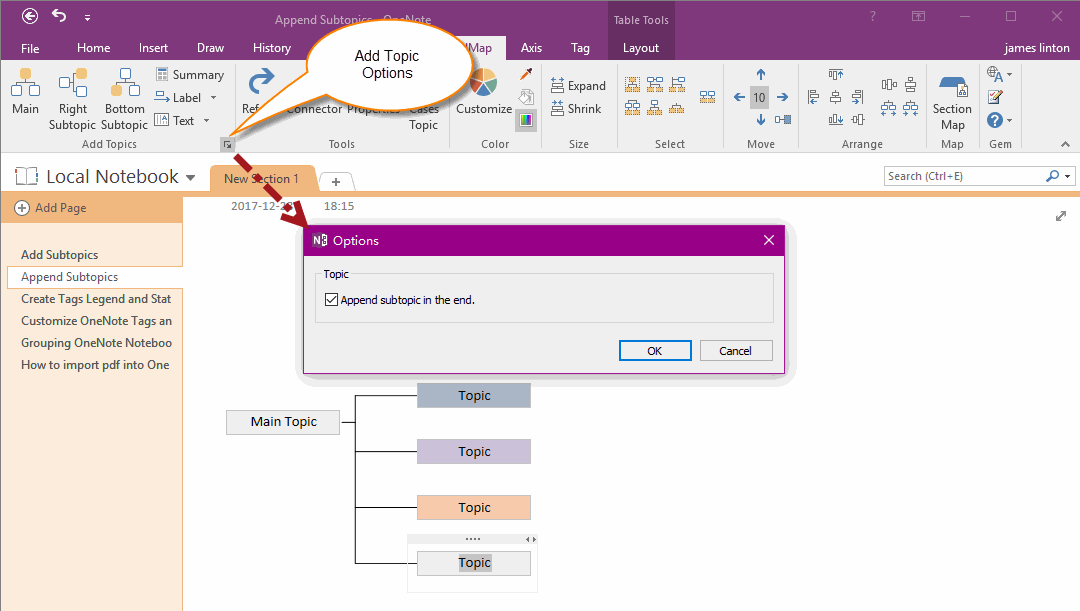Click Shrink in the Size group

pyautogui.click(x=576, y=109)
